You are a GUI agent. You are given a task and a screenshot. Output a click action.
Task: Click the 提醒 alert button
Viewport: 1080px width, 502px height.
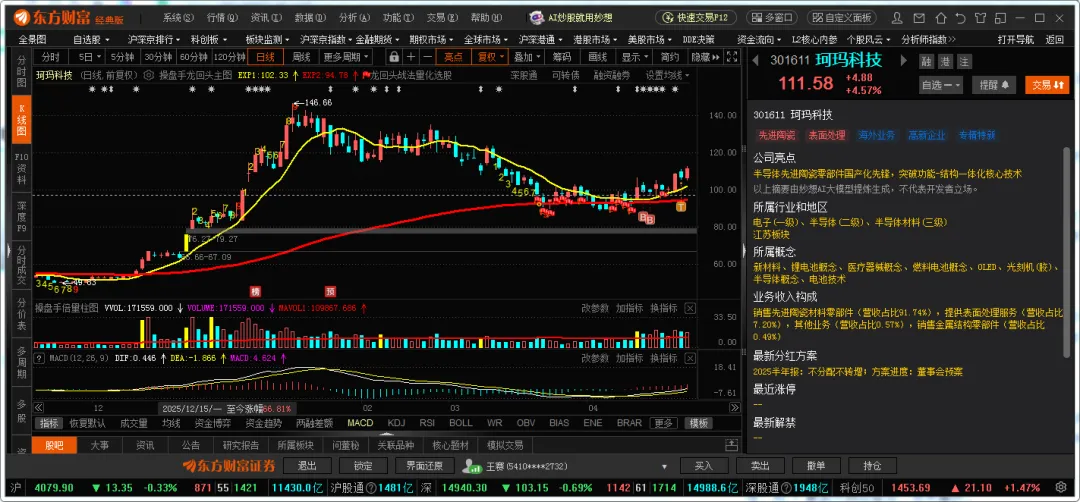tap(994, 85)
